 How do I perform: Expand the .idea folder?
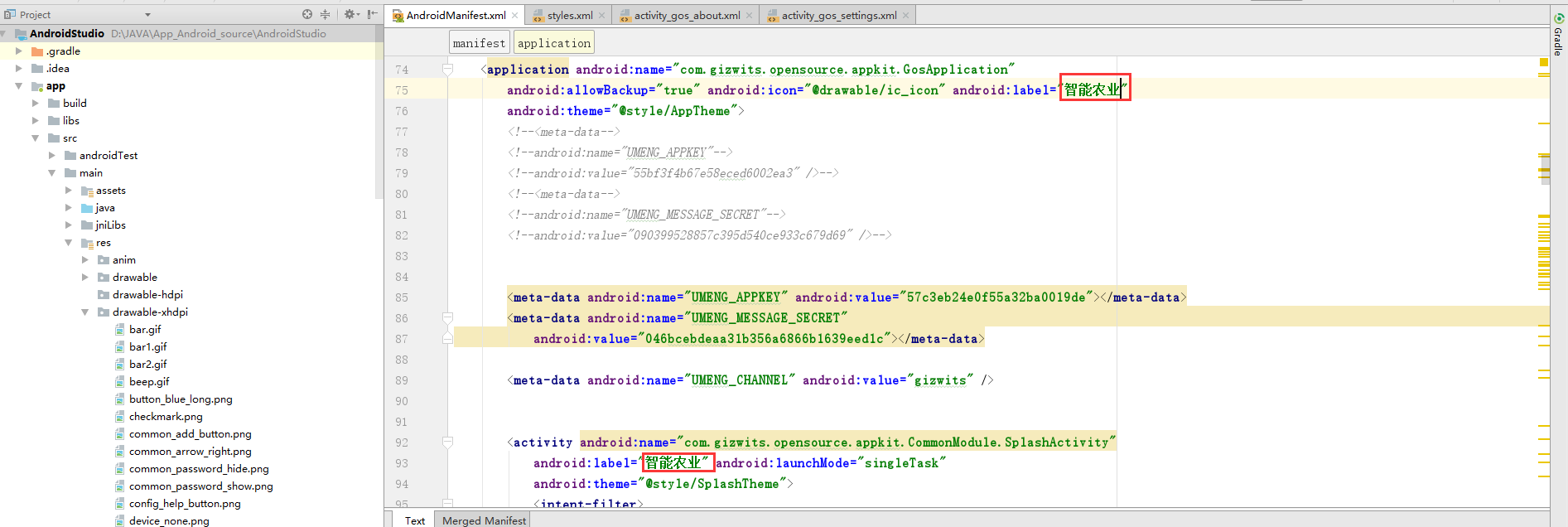pos(19,69)
